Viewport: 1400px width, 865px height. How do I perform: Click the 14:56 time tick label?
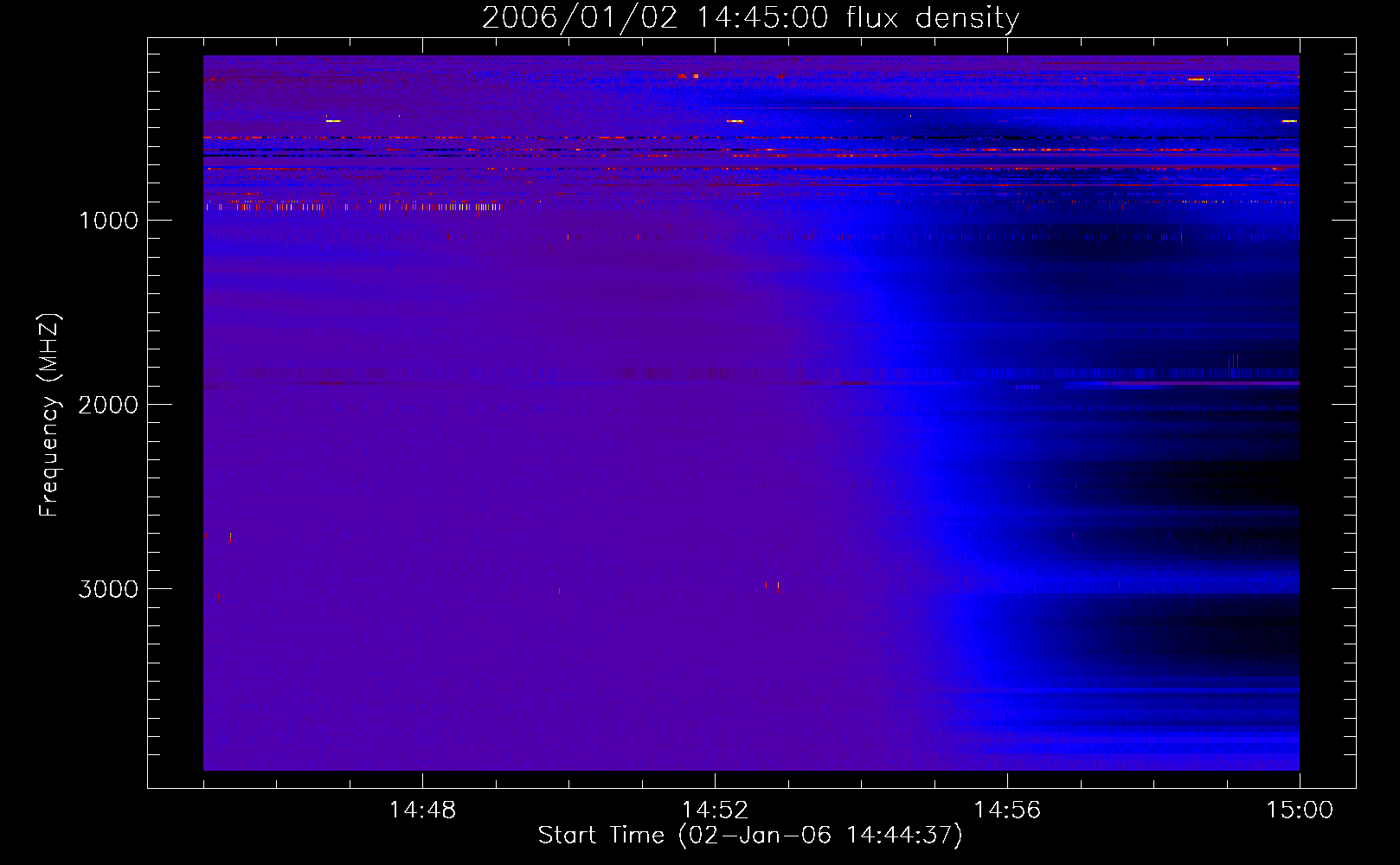pyautogui.click(x=1007, y=811)
